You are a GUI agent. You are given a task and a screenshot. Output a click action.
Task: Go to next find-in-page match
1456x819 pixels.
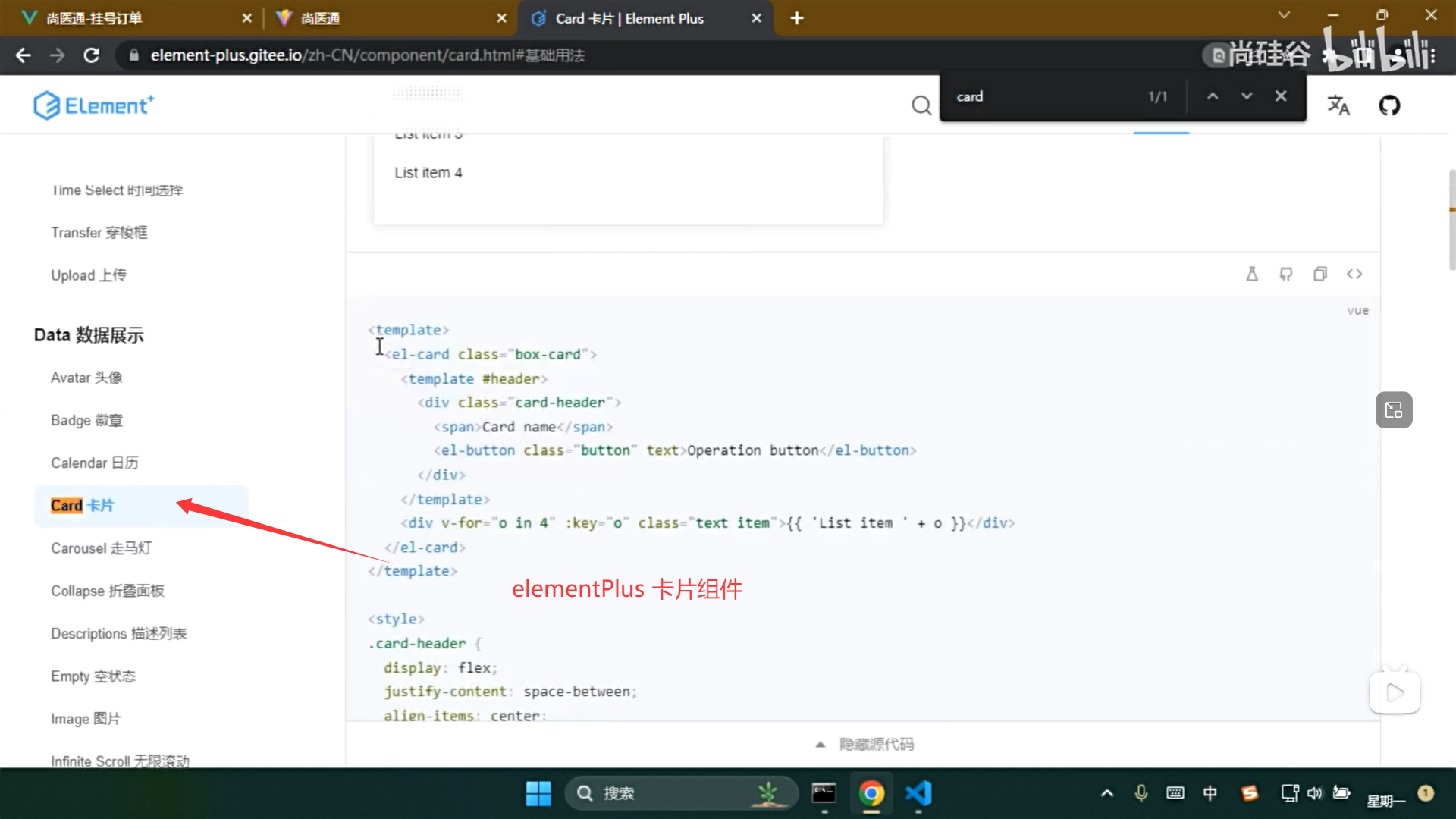pos(1247,96)
